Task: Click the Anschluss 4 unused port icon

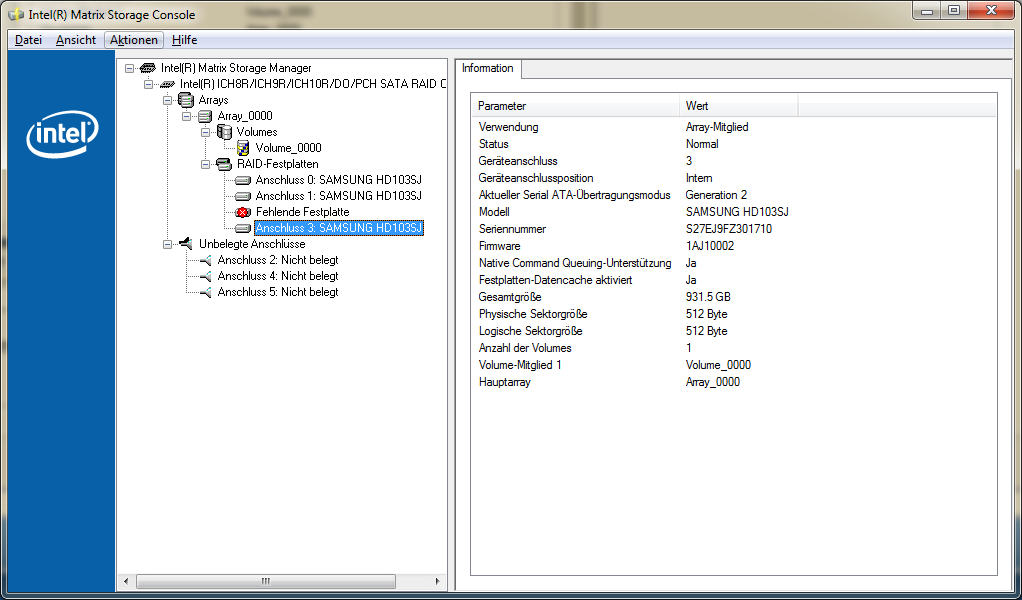Action: pyautogui.click(x=205, y=276)
